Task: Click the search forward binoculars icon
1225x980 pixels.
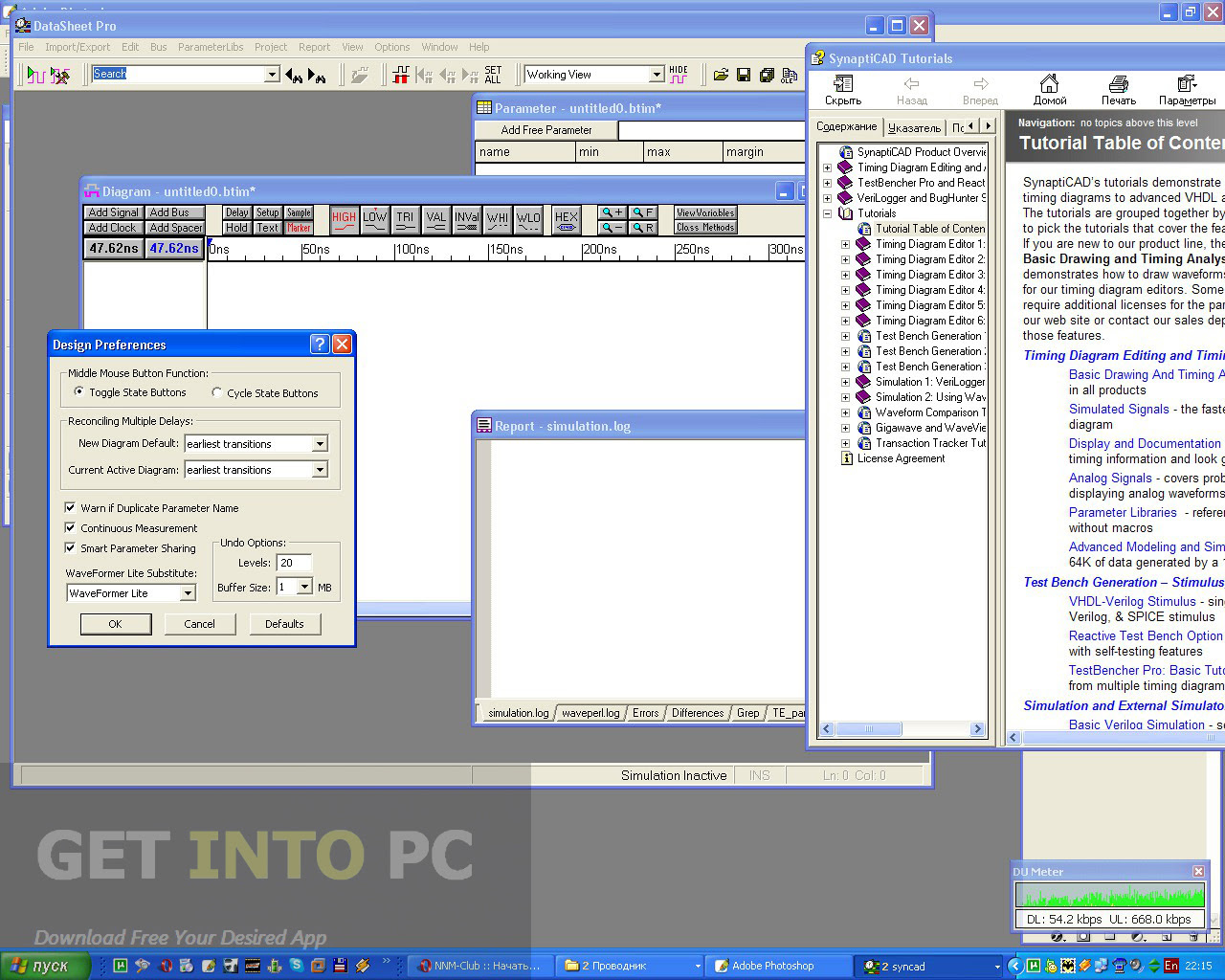Action: point(318,75)
